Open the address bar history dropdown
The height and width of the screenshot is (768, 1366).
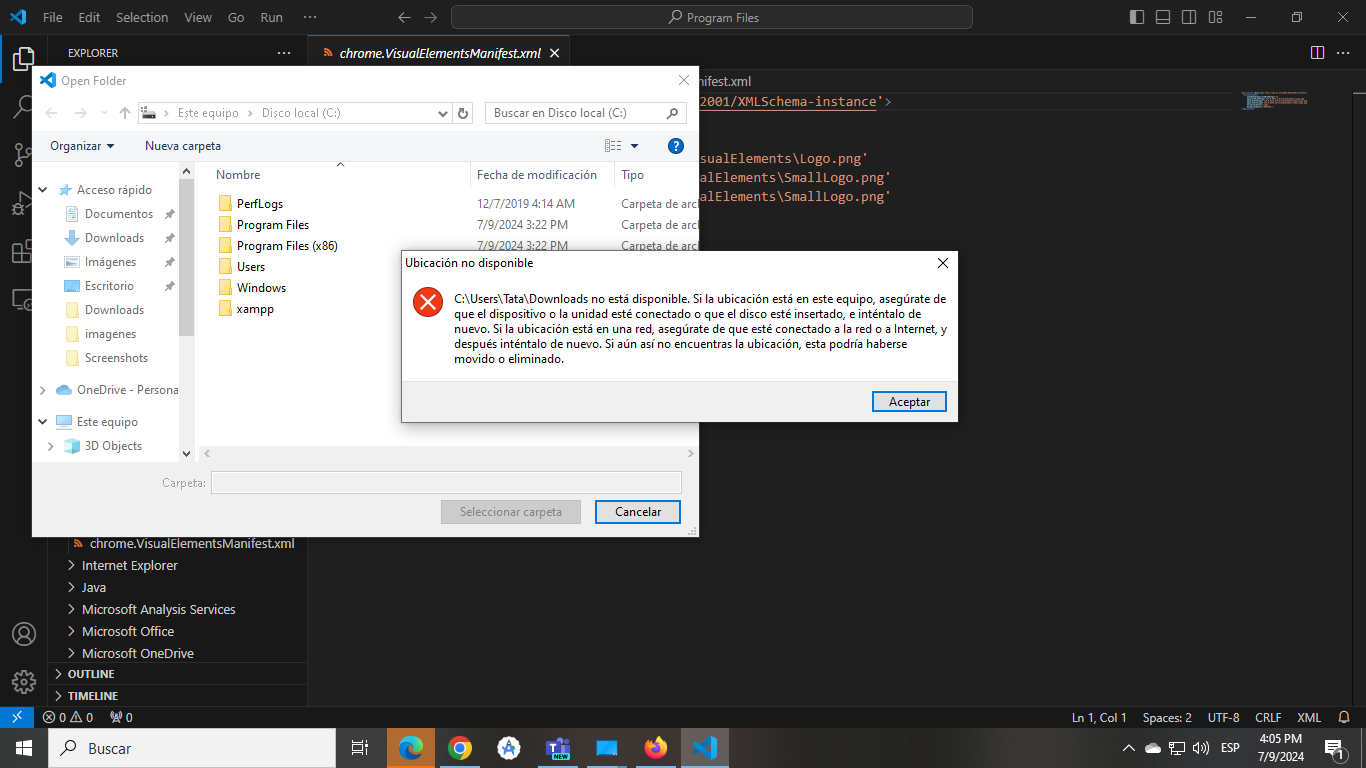[443, 113]
